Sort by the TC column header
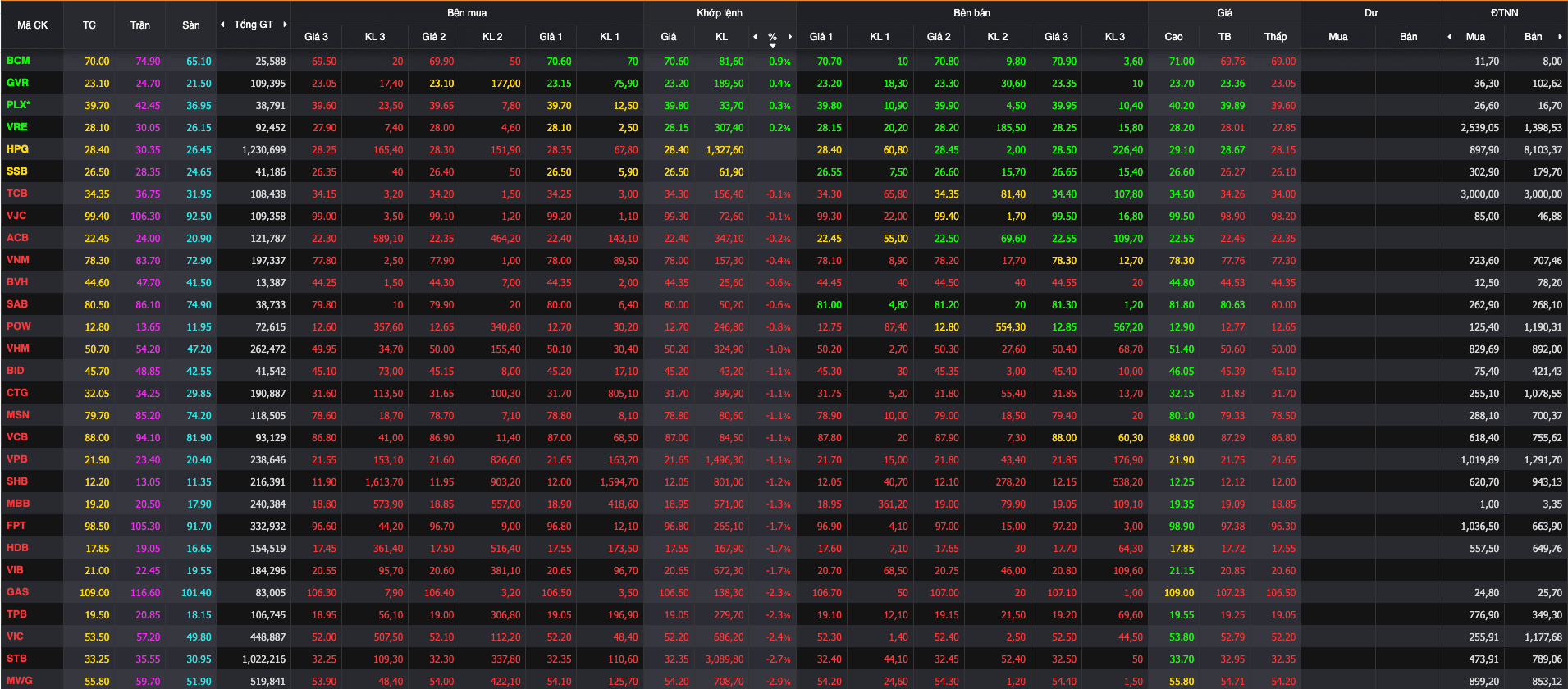The width and height of the screenshot is (1568, 689). pos(89,25)
